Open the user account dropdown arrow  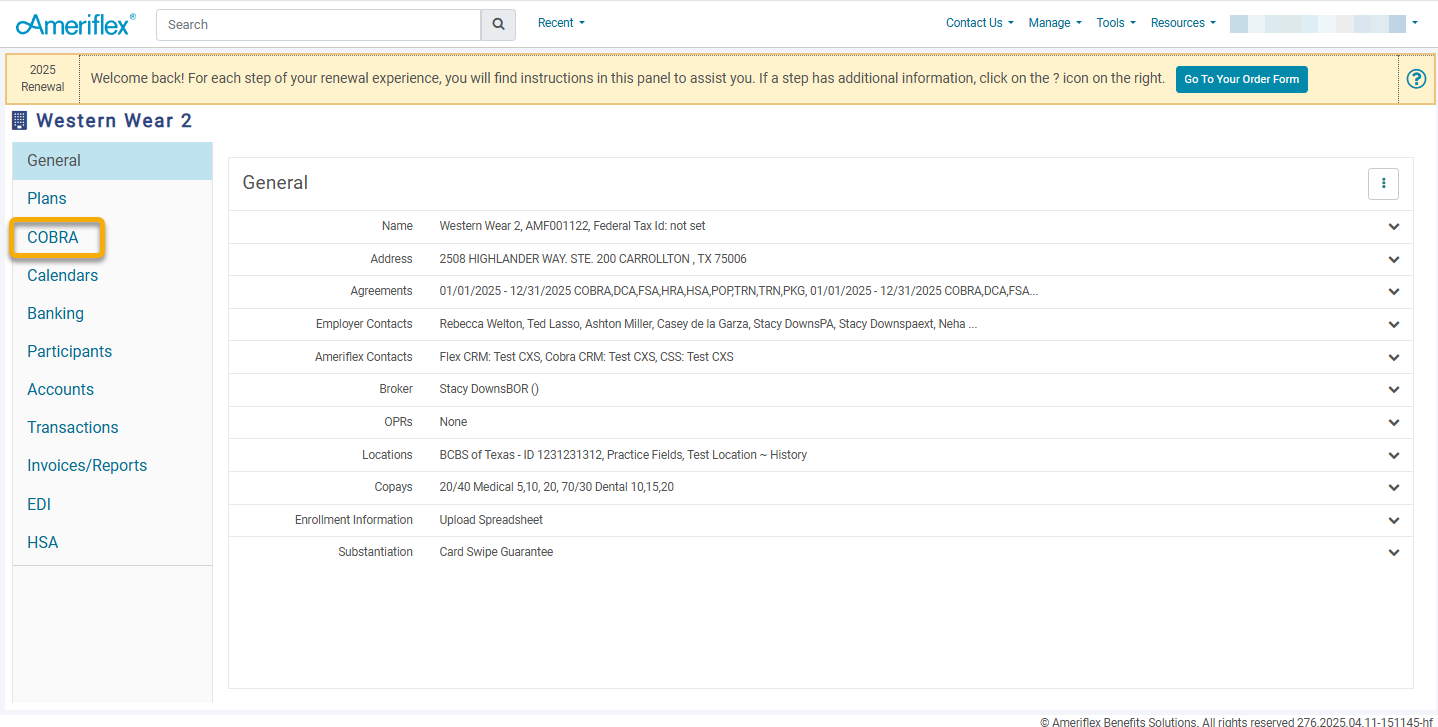(1415, 23)
